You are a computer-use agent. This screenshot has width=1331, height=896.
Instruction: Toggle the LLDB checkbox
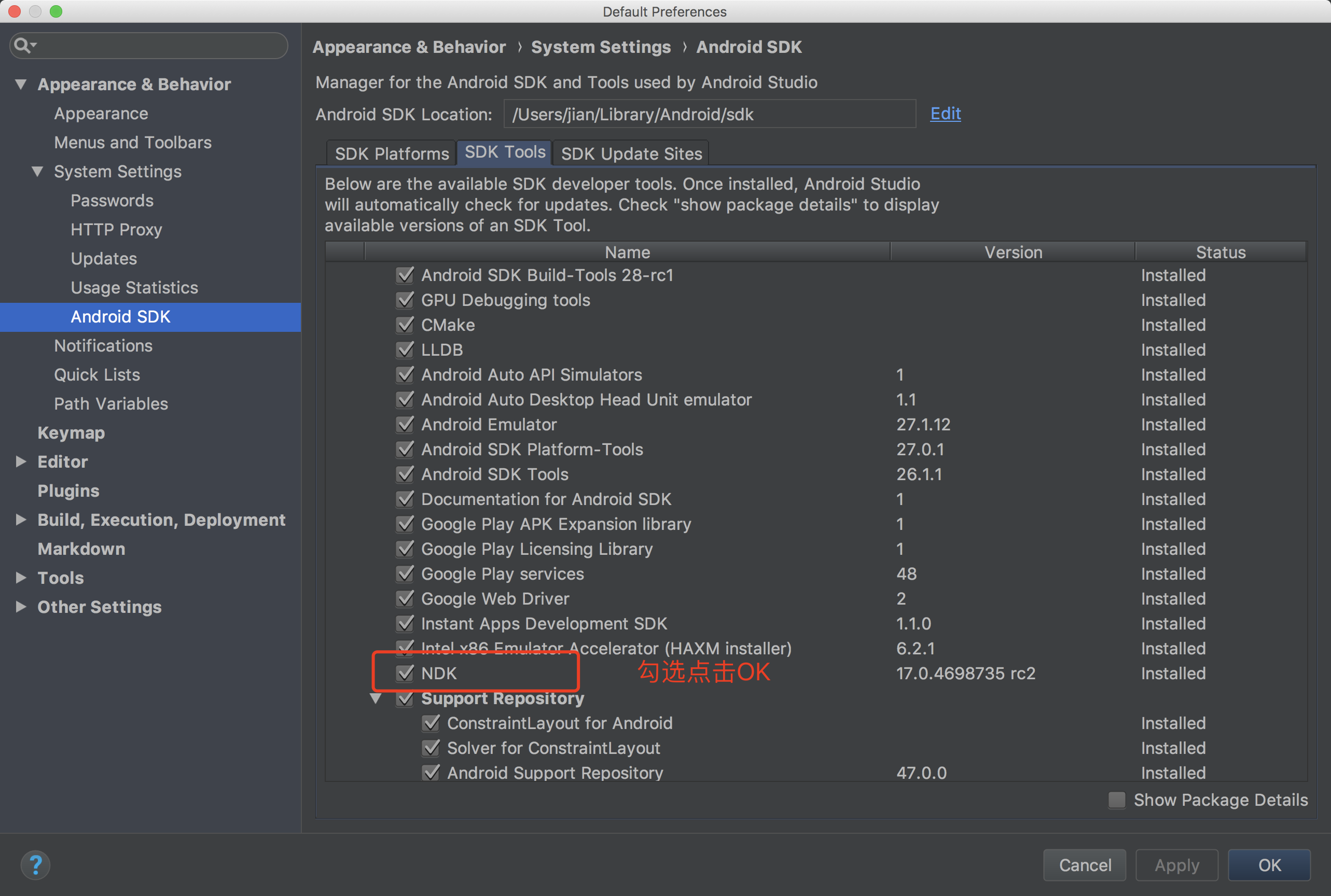405,349
